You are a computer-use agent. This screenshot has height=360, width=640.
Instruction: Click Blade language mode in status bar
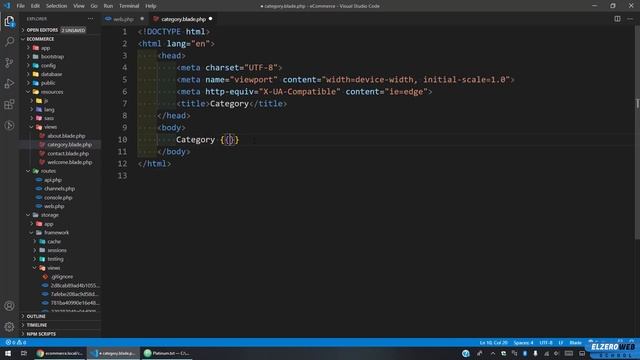[576, 342]
